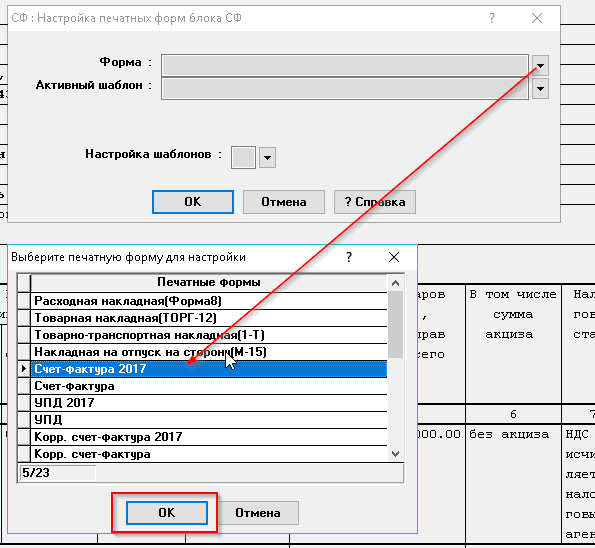Click the 5/23 record counter
The height and width of the screenshot is (548, 595).
pyautogui.click(x=57, y=473)
